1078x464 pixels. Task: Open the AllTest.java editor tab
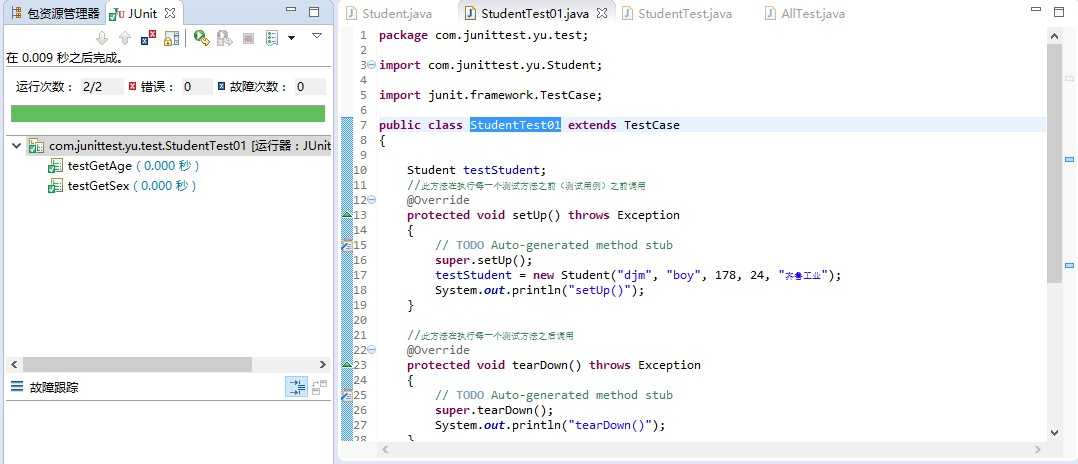pos(806,14)
